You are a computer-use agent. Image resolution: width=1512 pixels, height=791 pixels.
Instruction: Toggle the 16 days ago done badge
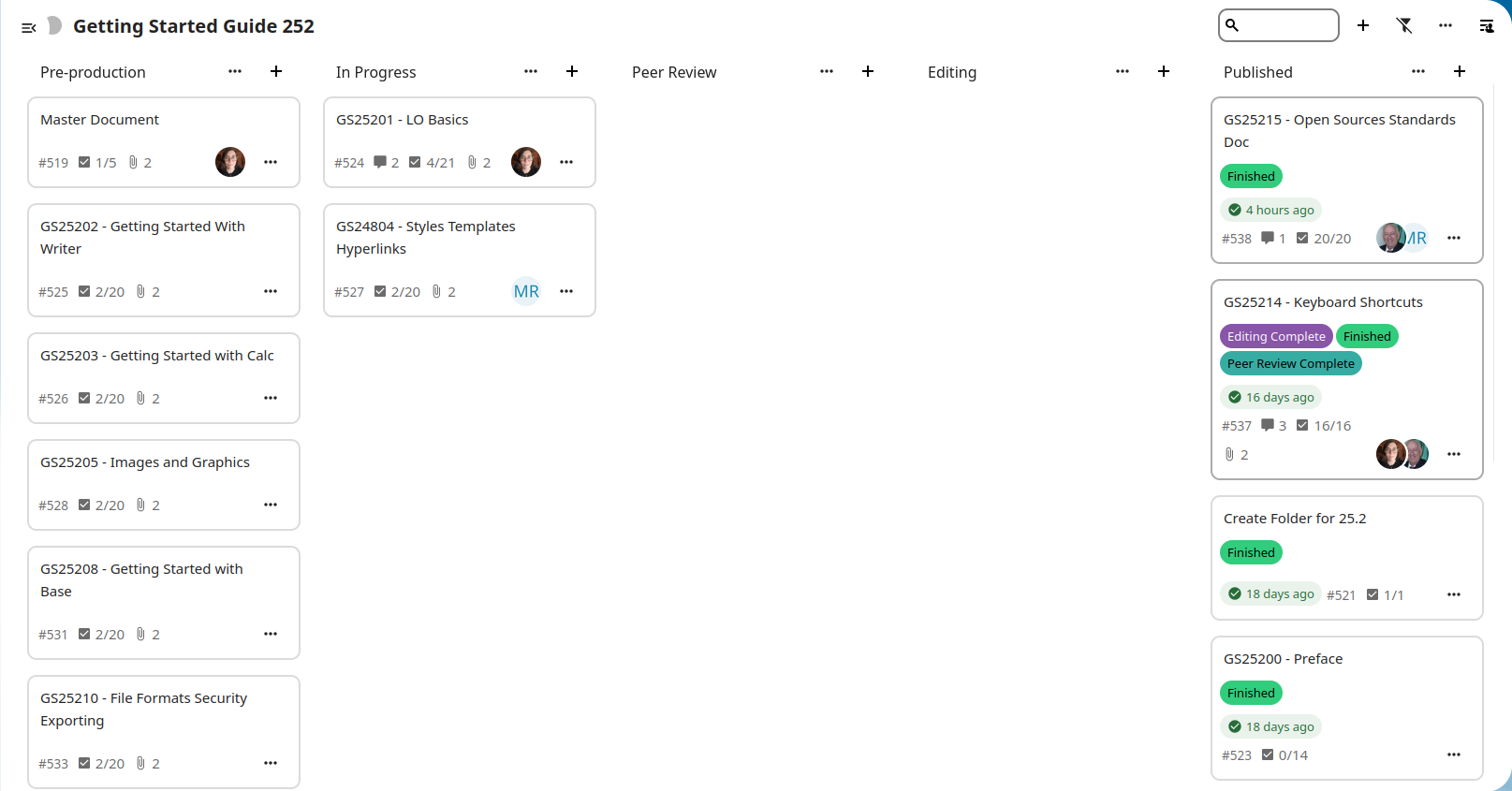coord(1270,397)
